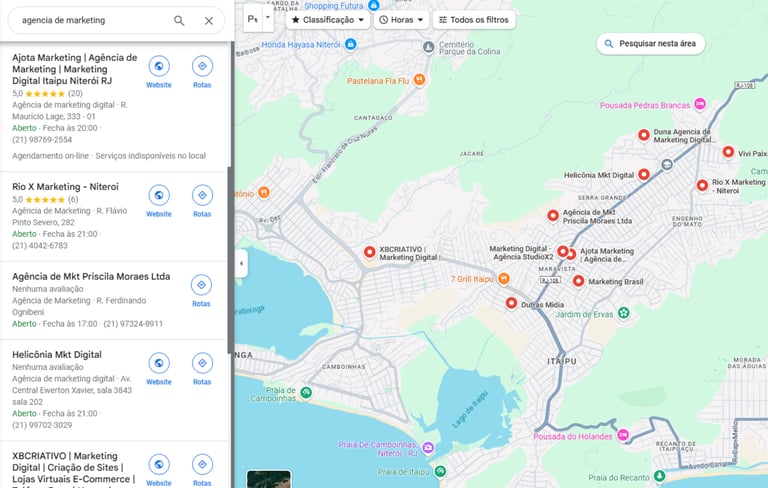Click Honda Hayasa Niterói shop pin

pos(351,44)
